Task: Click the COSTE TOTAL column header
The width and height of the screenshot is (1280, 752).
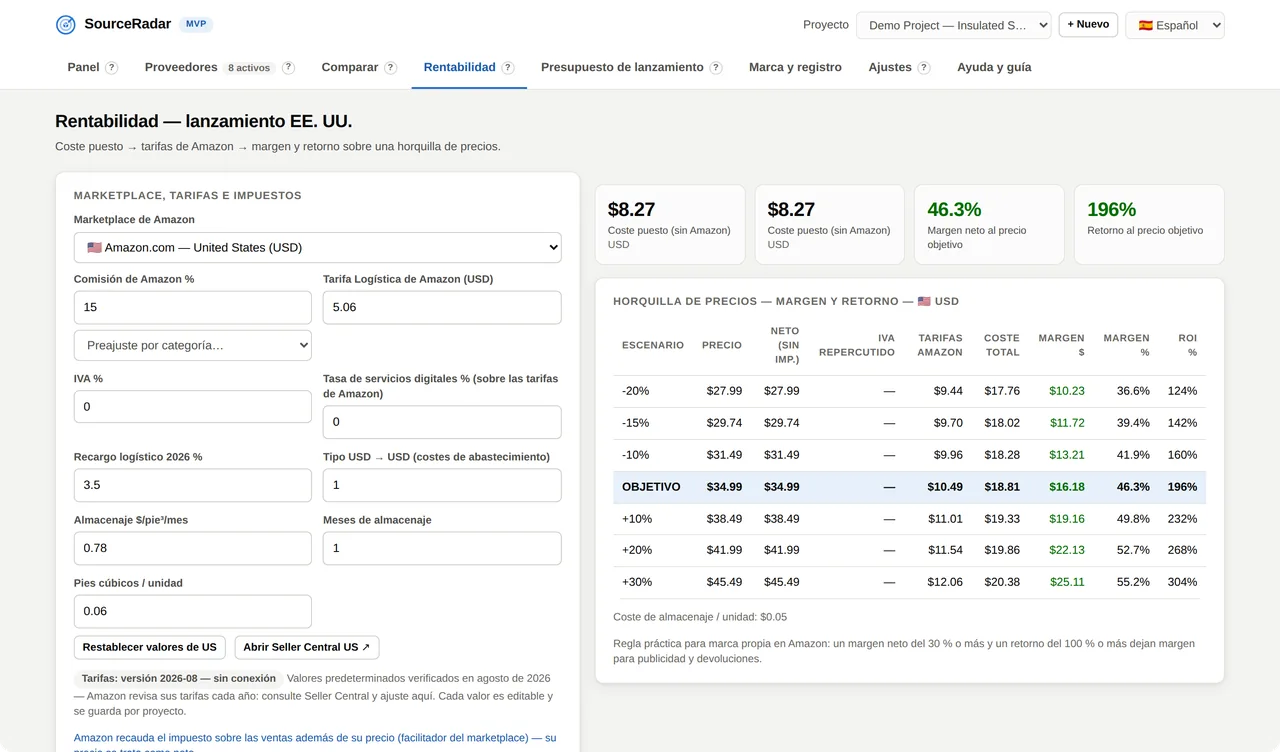Action: [1002, 345]
